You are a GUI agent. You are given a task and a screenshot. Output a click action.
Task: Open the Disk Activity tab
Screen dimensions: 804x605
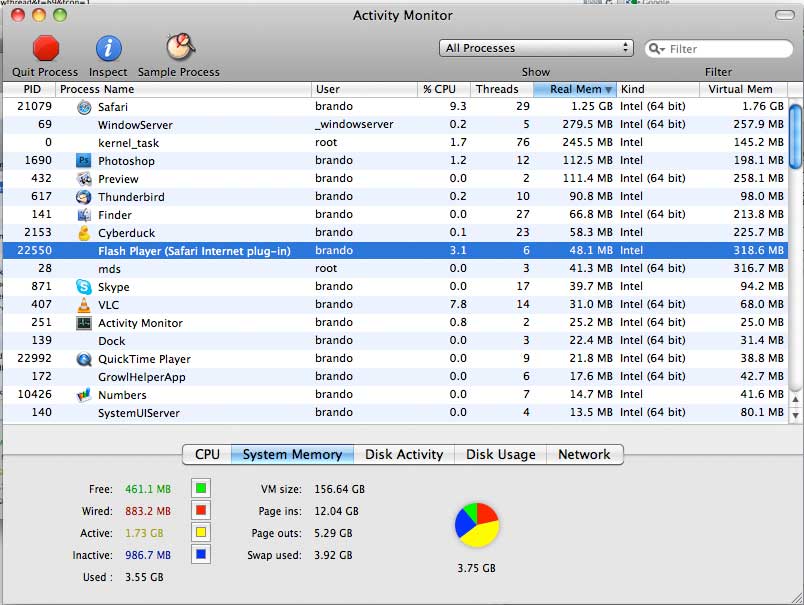point(404,455)
